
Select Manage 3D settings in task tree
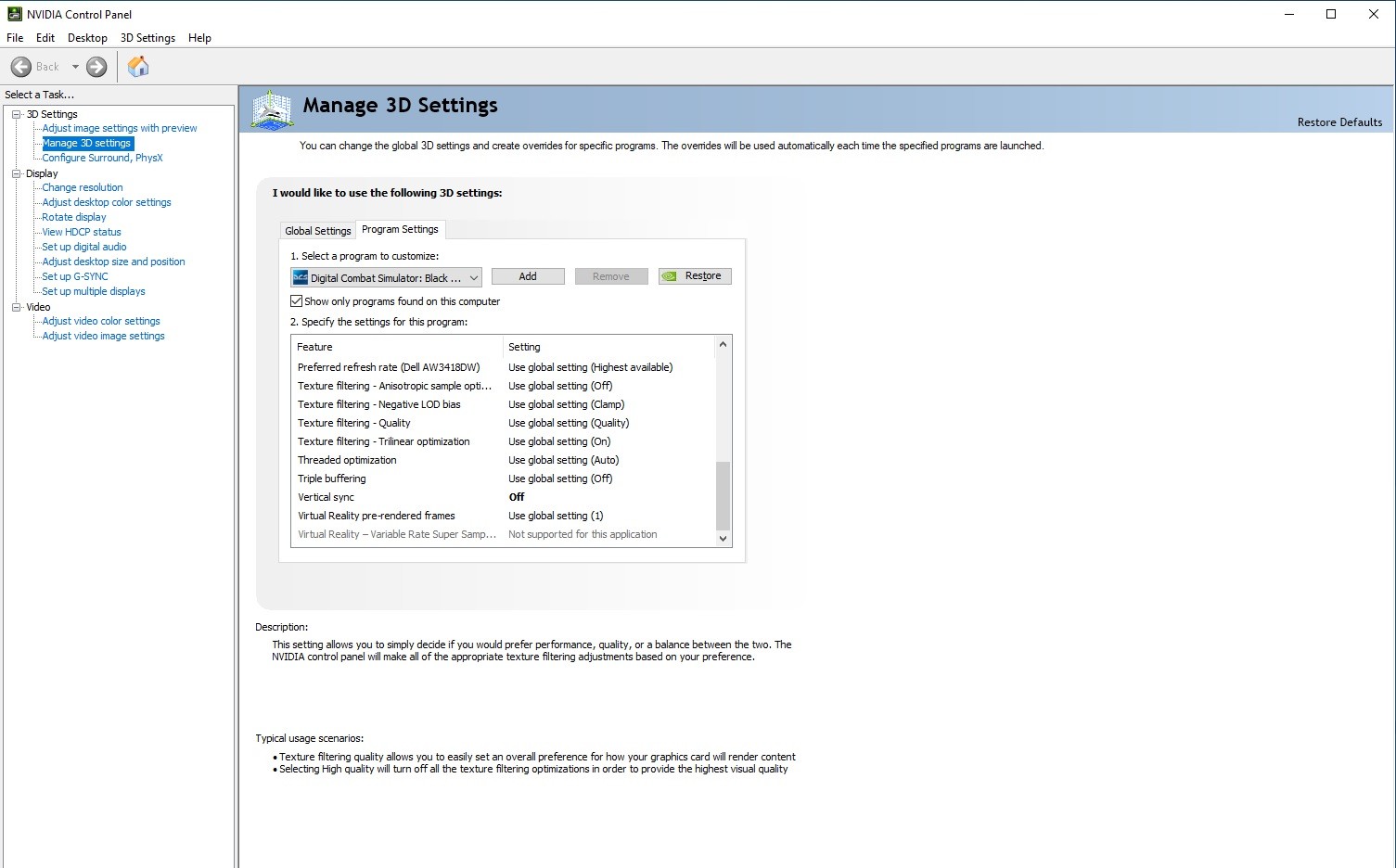(x=87, y=143)
